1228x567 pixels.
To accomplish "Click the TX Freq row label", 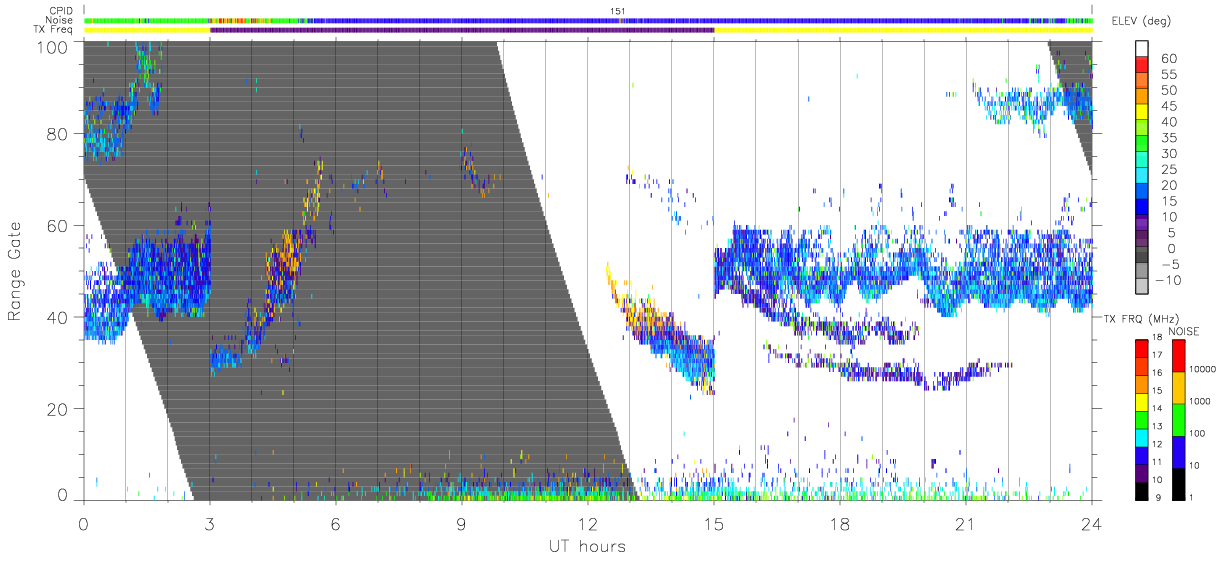I will click(54, 29).
